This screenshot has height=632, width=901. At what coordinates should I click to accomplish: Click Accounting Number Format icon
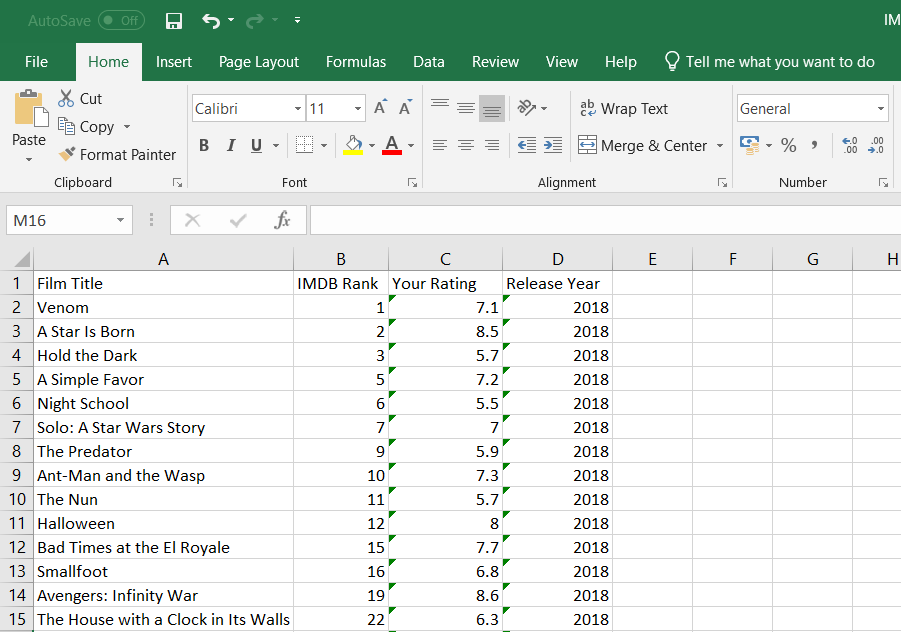(749, 145)
